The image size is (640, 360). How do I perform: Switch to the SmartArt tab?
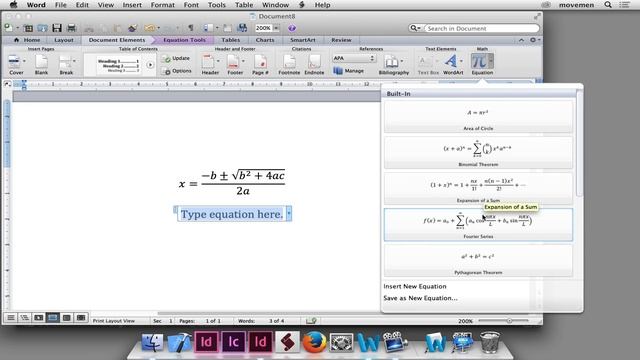tap(302, 40)
